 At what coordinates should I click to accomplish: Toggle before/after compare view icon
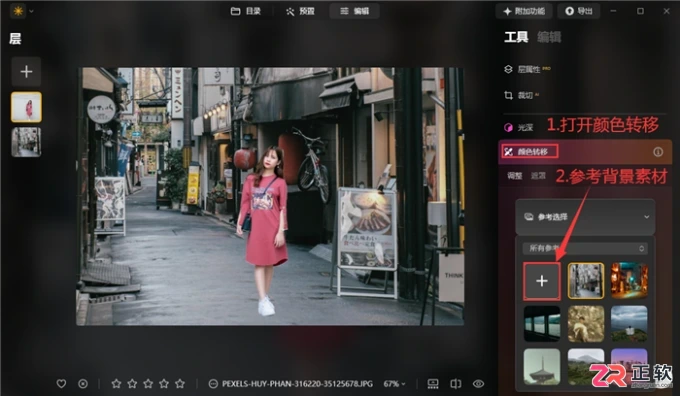pyautogui.click(x=456, y=384)
